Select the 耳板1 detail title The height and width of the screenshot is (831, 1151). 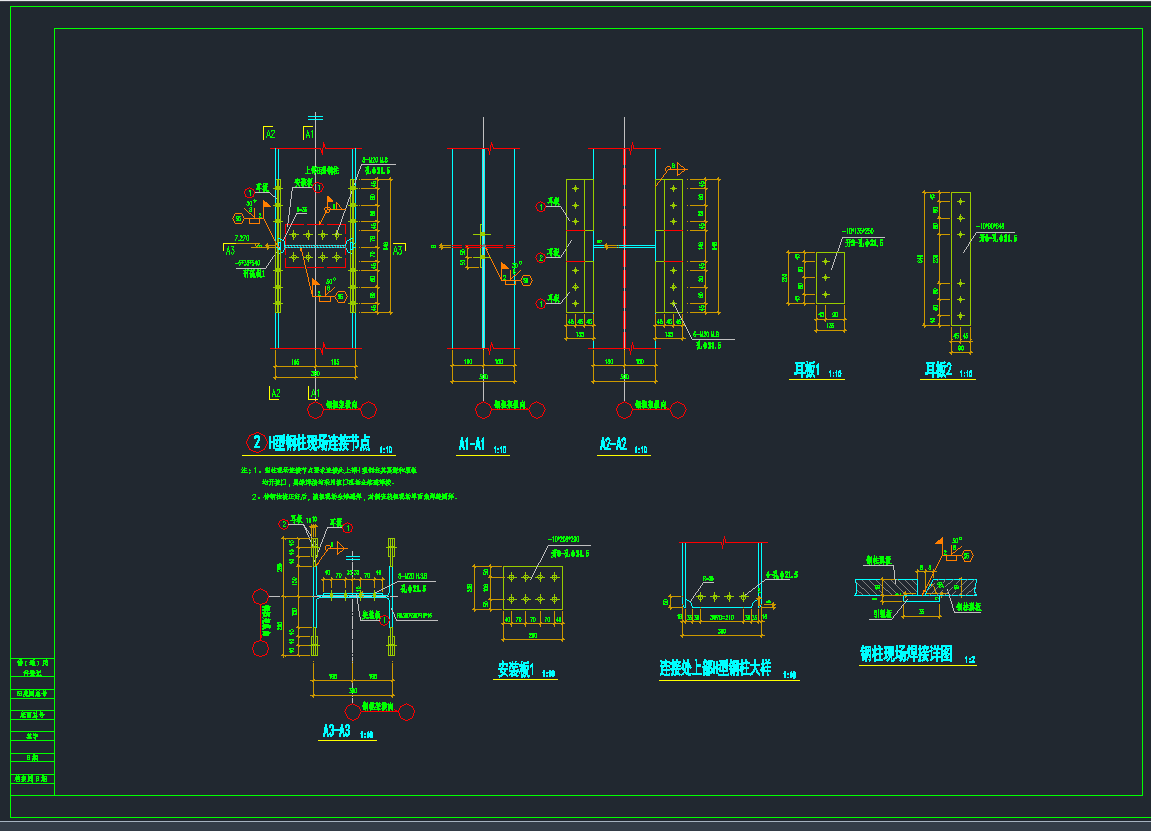(x=806, y=370)
